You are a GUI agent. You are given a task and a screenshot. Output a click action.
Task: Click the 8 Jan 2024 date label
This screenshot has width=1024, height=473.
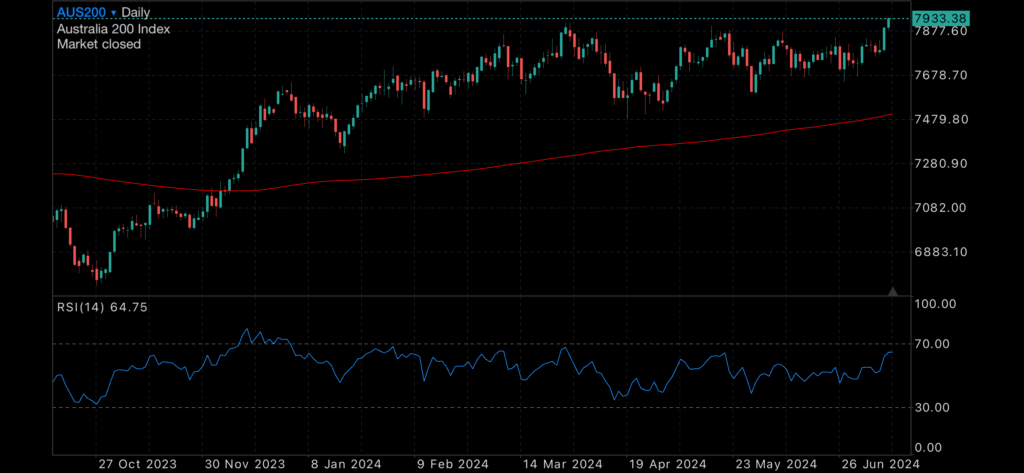[x=345, y=464]
